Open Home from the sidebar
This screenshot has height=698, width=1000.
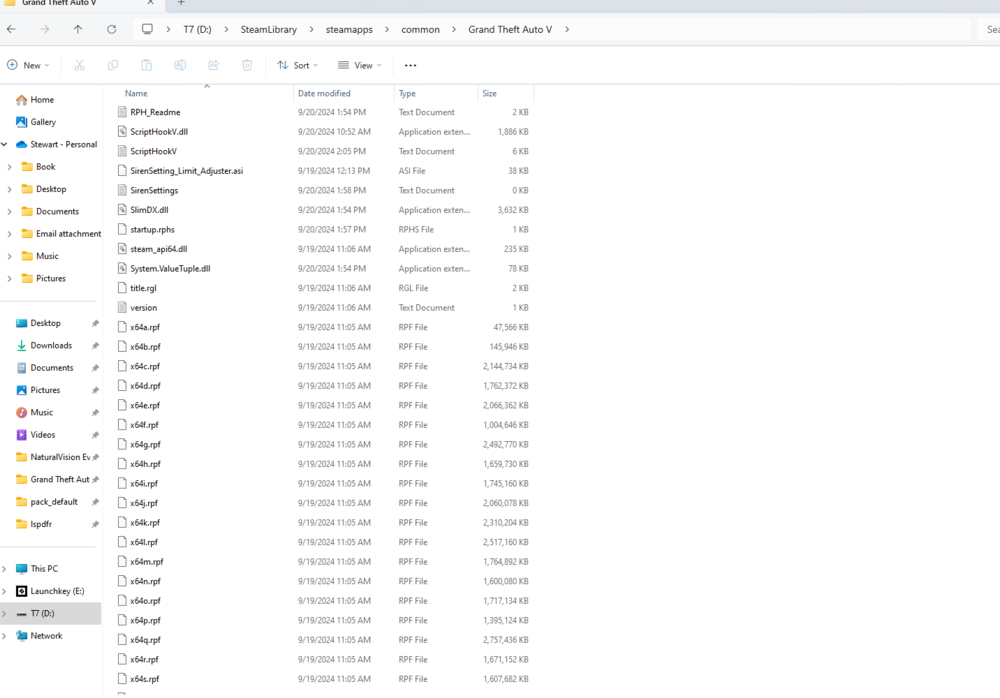(36, 99)
